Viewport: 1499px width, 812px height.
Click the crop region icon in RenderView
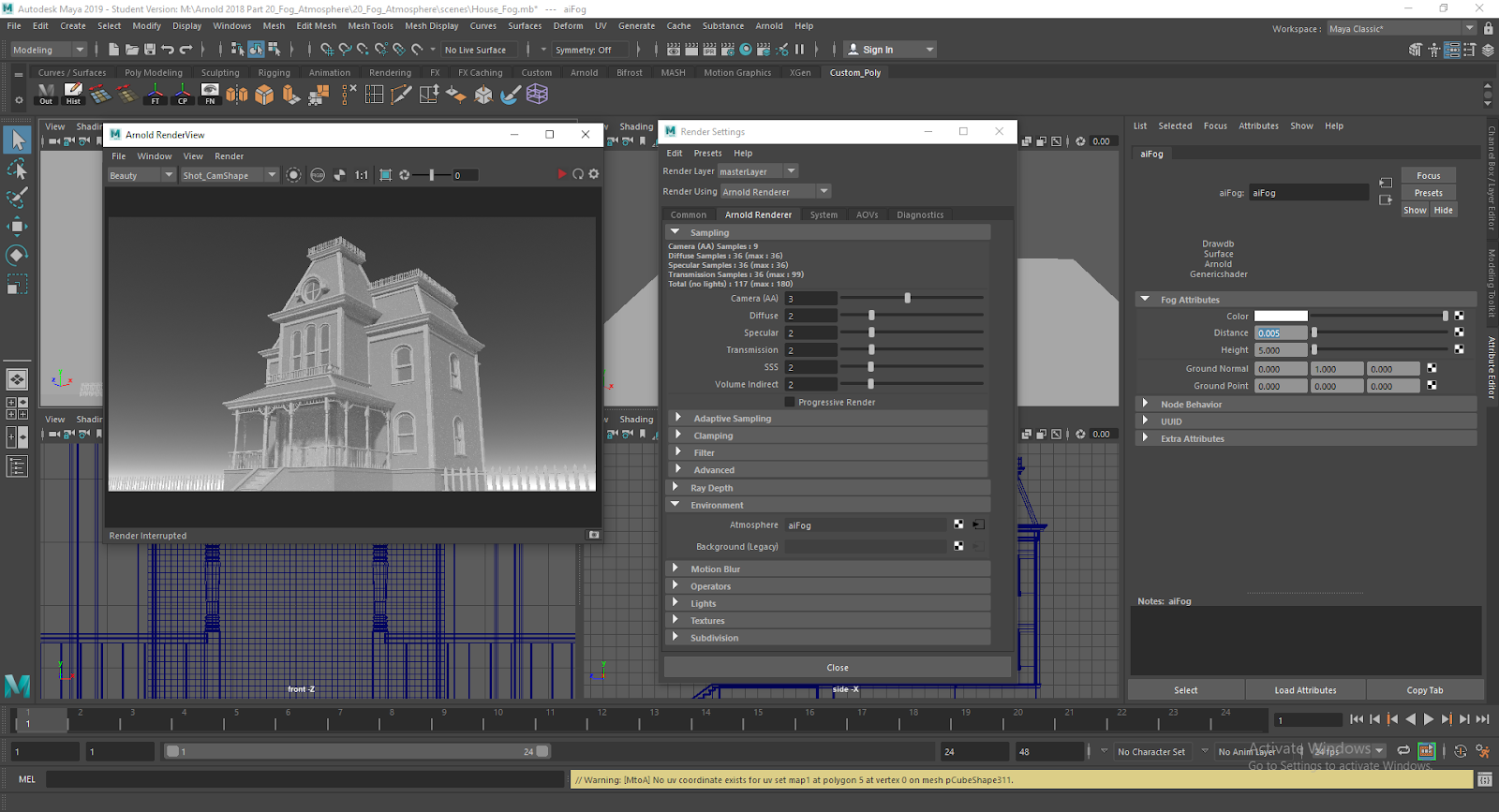[385, 175]
